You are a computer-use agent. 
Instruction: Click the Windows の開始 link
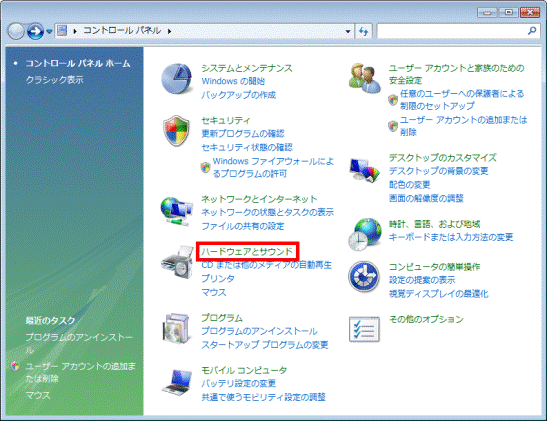pyautogui.click(x=233, y=81)
